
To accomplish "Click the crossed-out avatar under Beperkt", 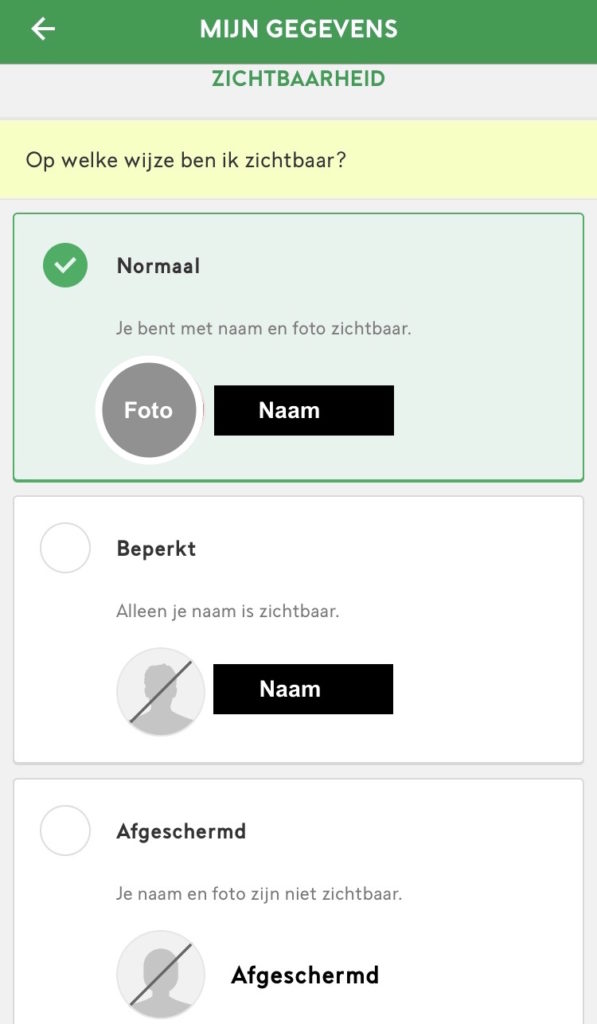I will point(161,691).
